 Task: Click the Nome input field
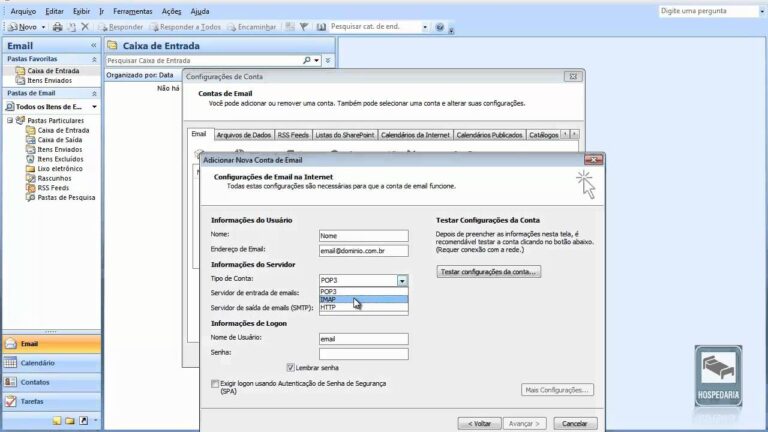[363, 236]
